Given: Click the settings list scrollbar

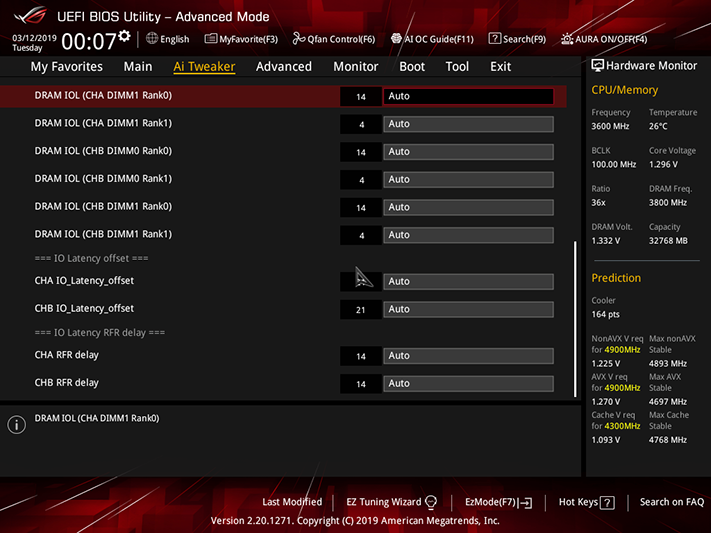Looking at the screenshot, I should 575,319.
